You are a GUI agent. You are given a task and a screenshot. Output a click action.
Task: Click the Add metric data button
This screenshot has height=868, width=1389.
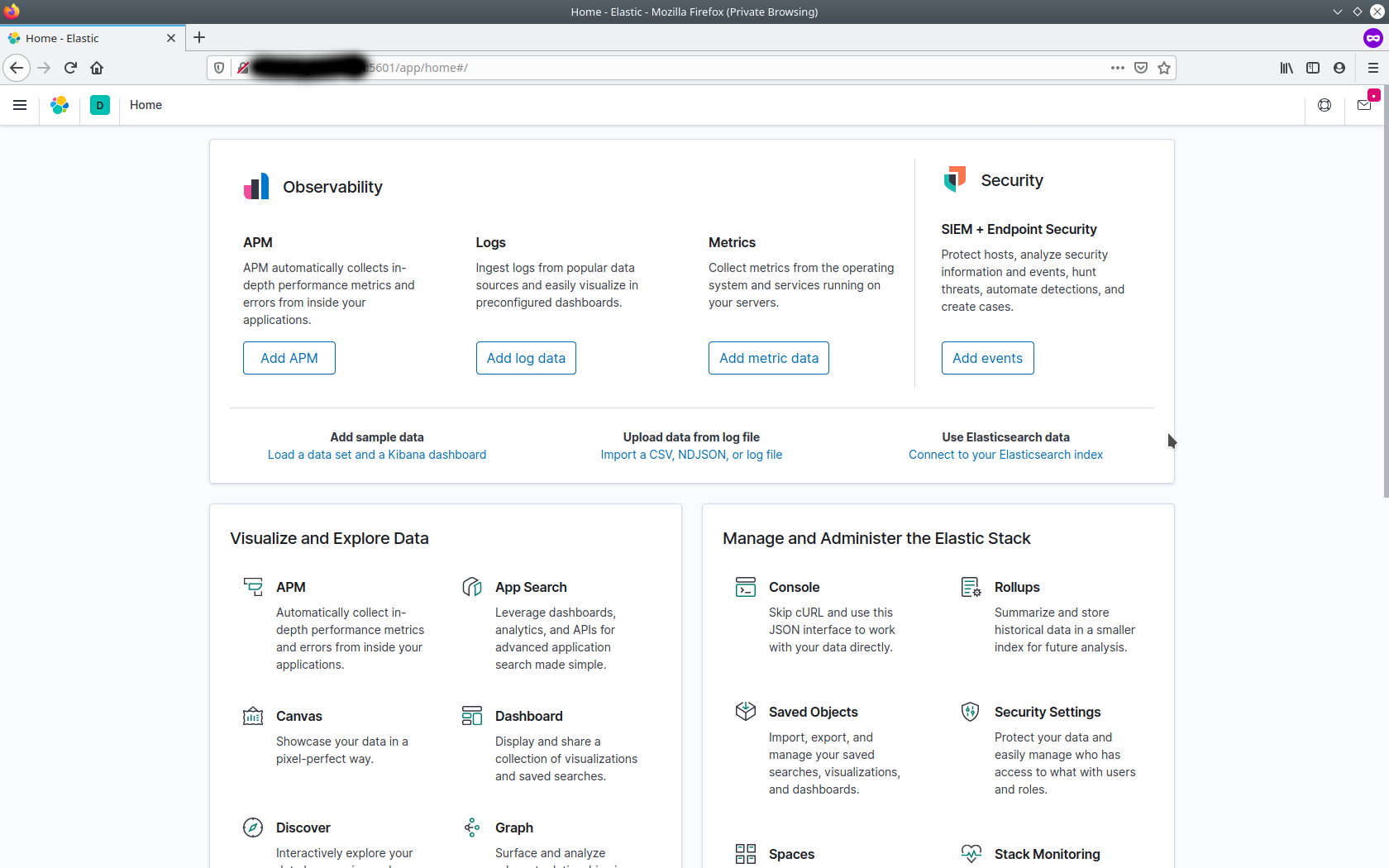(x=769, y=358)
